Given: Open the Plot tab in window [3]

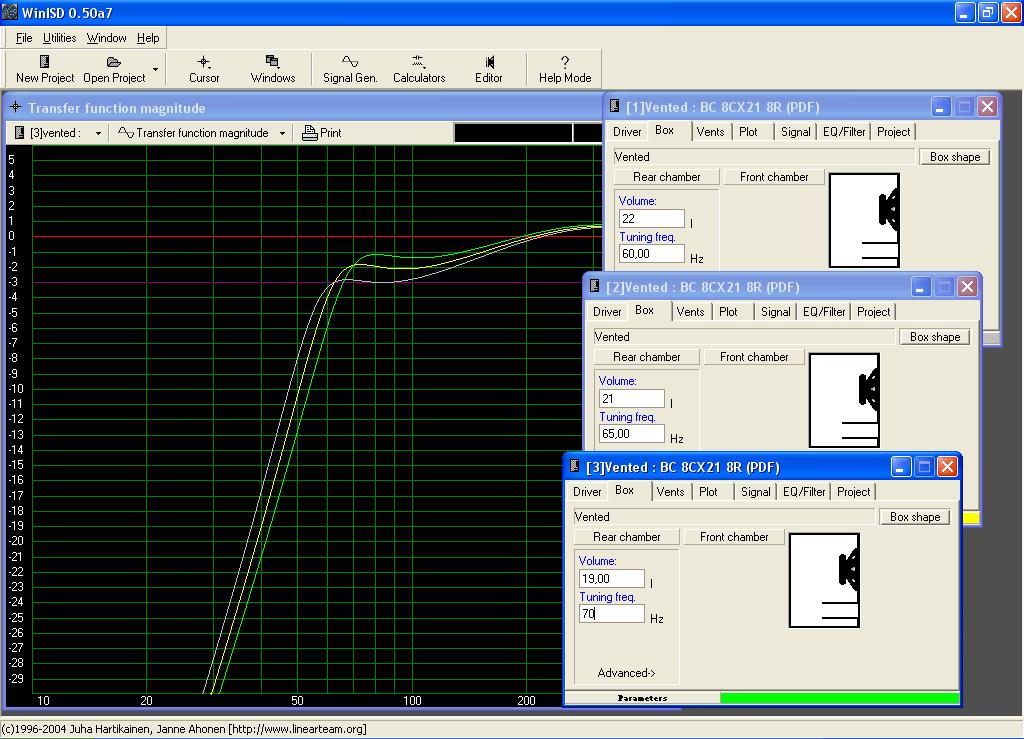Looking at the screenshot, I should [x=708, y=492].
